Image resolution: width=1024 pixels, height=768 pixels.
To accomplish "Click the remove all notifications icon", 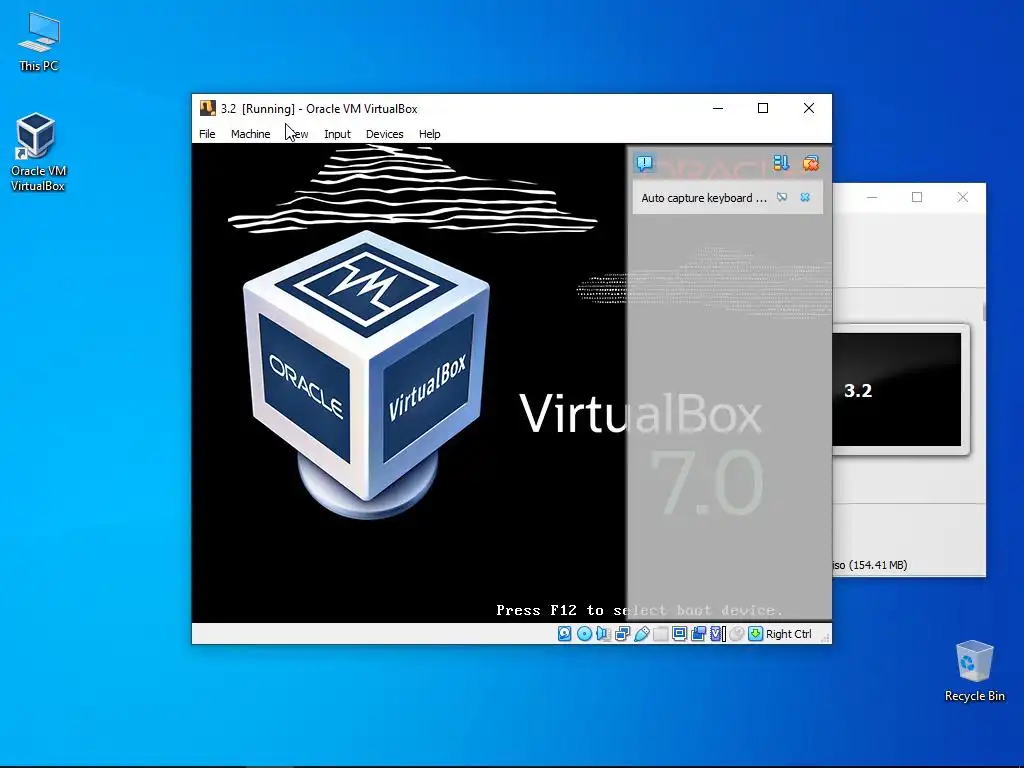I will point(810,163).
